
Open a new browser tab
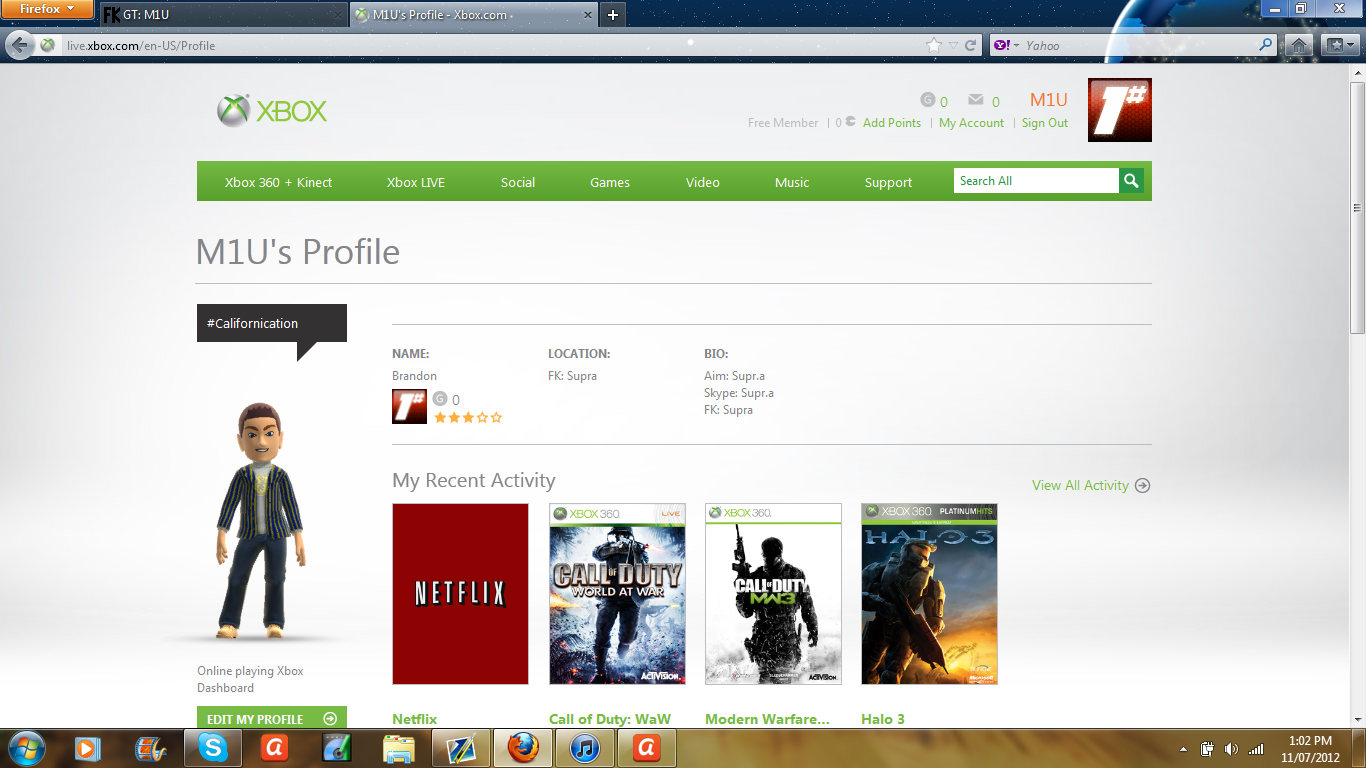click(613, 14)
